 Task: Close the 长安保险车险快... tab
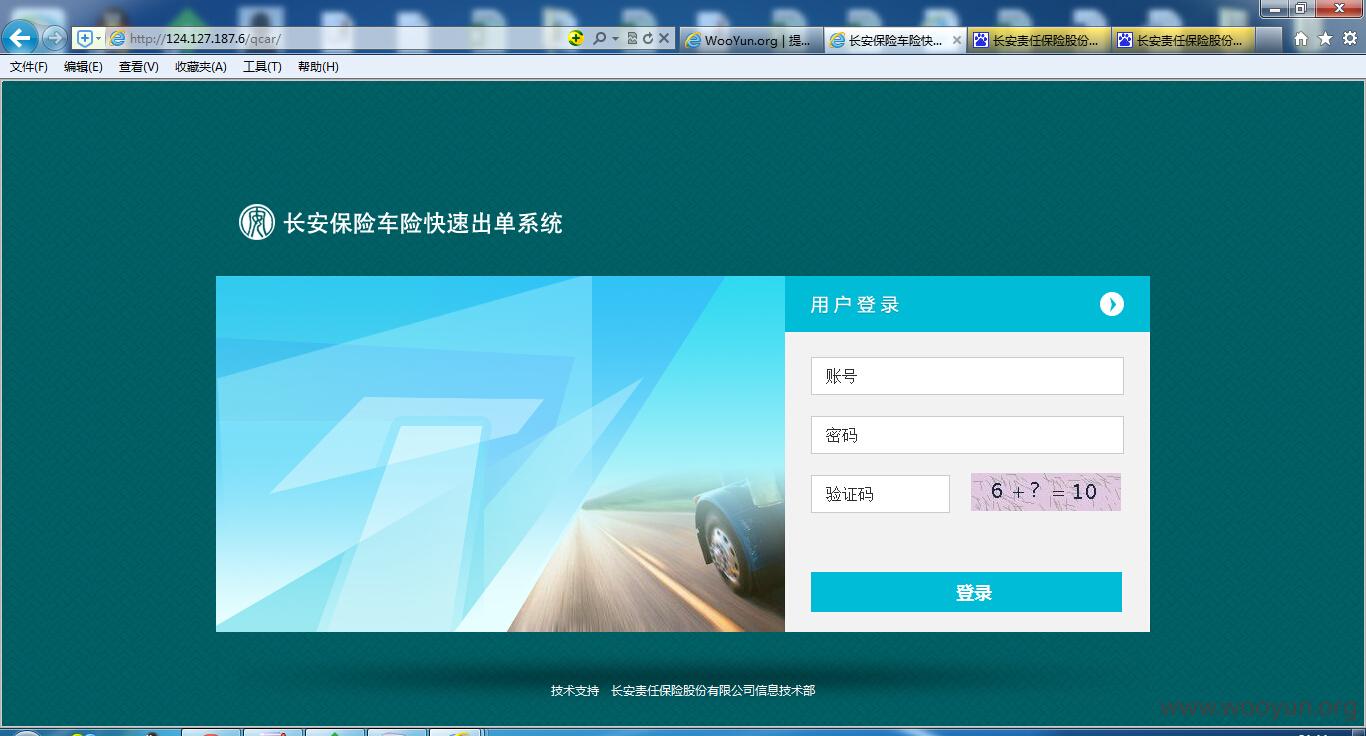point(957,40)
